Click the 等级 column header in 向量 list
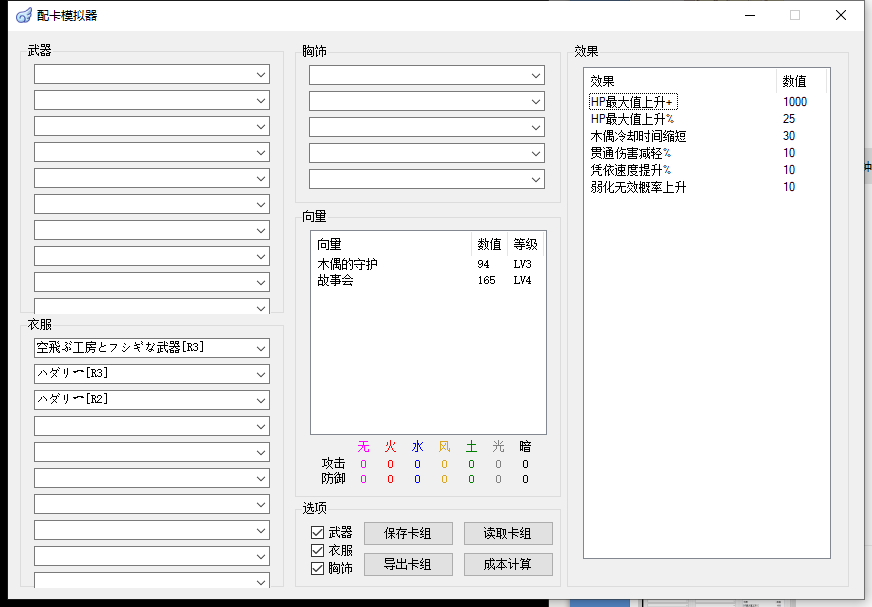 click(x=525, y=244)
